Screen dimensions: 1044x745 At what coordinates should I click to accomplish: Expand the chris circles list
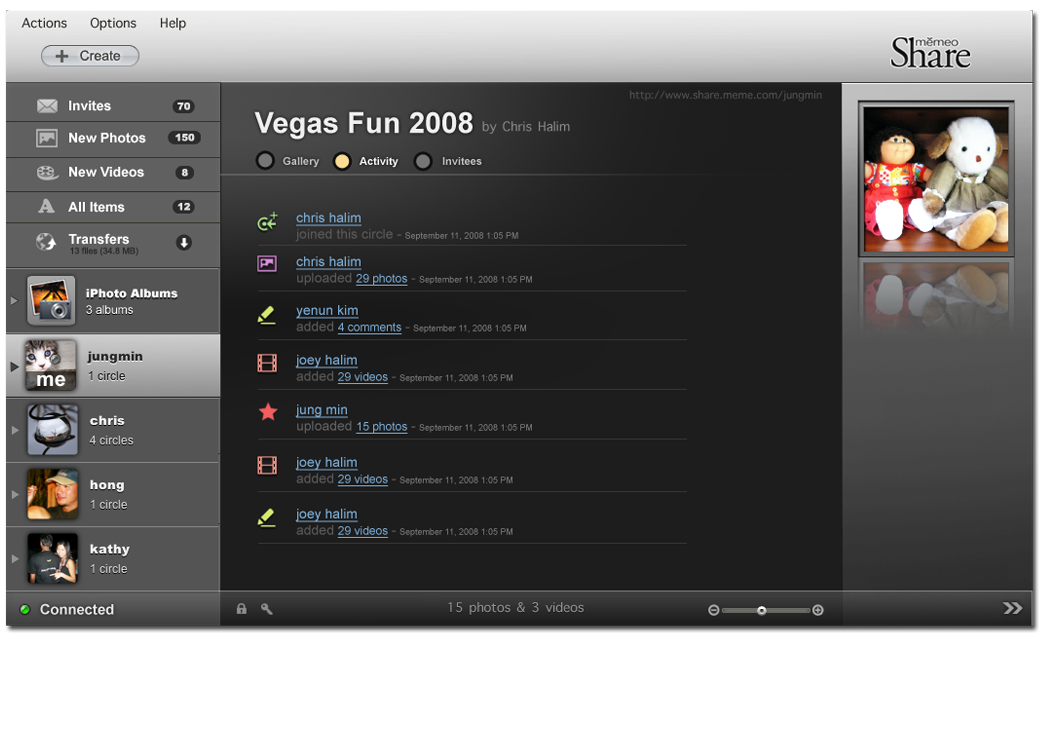pos(14,430)
